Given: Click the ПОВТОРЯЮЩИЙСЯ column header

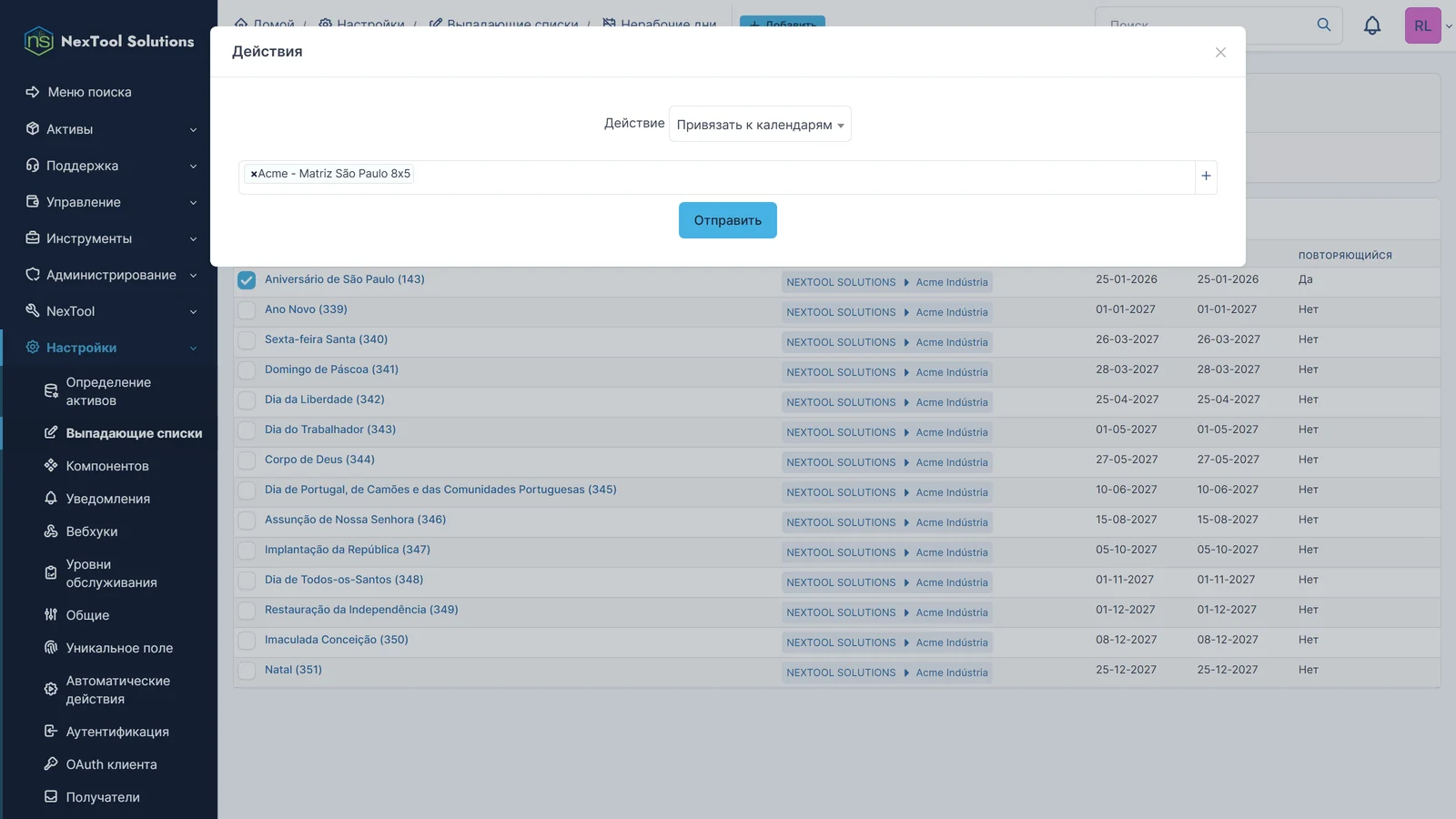Looking at the screenshot, I should tap(1345, 256).
